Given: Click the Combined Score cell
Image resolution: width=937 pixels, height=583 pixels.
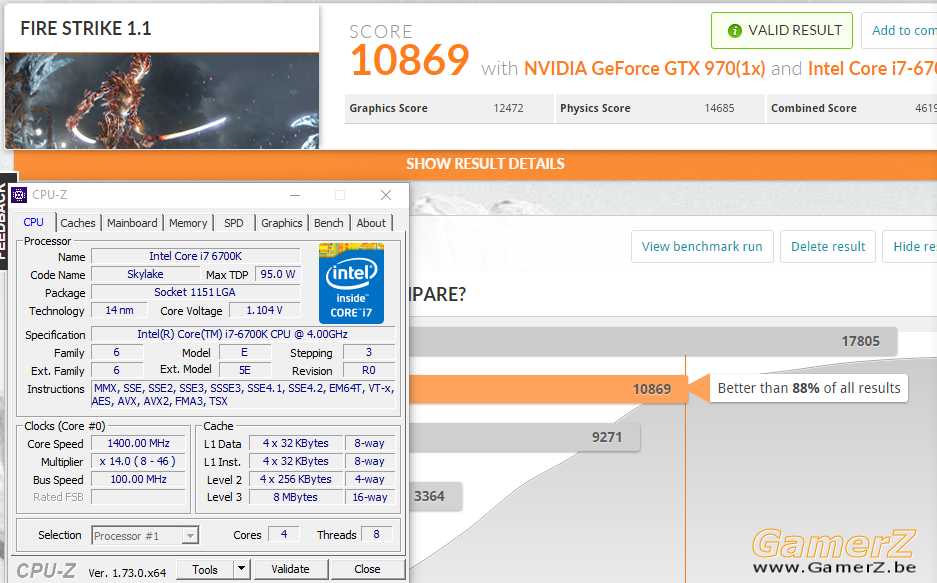Looking at the screenshot, I should [852, 108].
